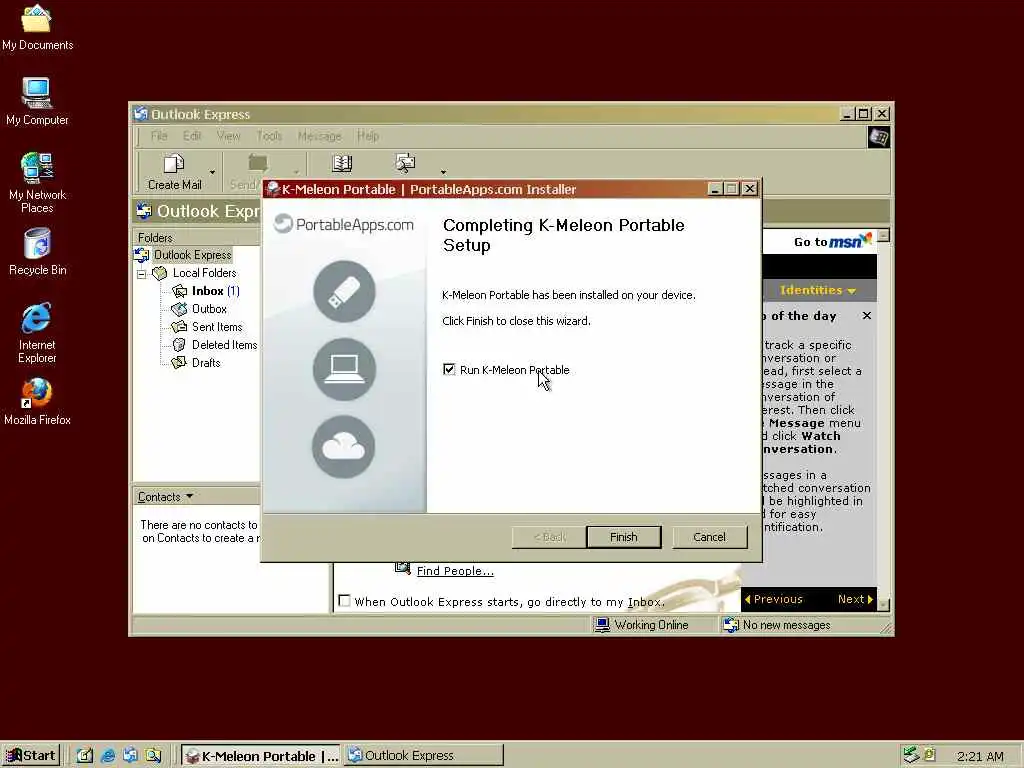Select Deleted Items folder
The height and width of the screenshot is (768, 1024).
pyautogui.click(x=215, y=345)
